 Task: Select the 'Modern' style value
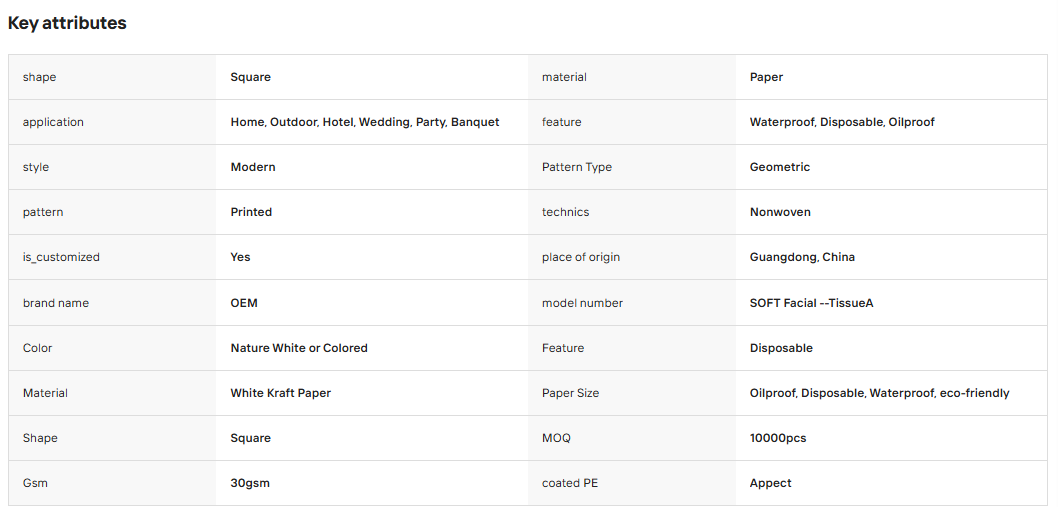253,167
